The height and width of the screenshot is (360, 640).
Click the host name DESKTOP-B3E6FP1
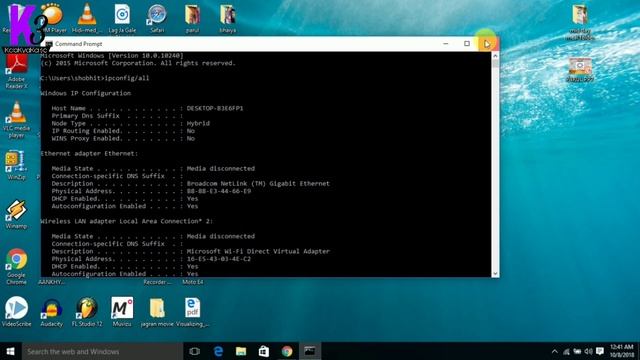coord(215,109)
